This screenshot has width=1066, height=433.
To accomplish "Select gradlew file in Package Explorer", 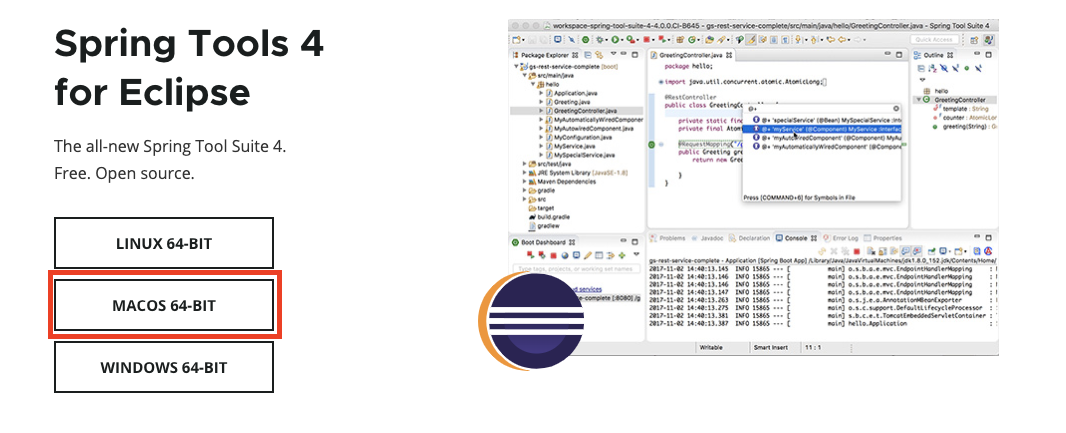I will pyautogui.click(x=547, y=226).
